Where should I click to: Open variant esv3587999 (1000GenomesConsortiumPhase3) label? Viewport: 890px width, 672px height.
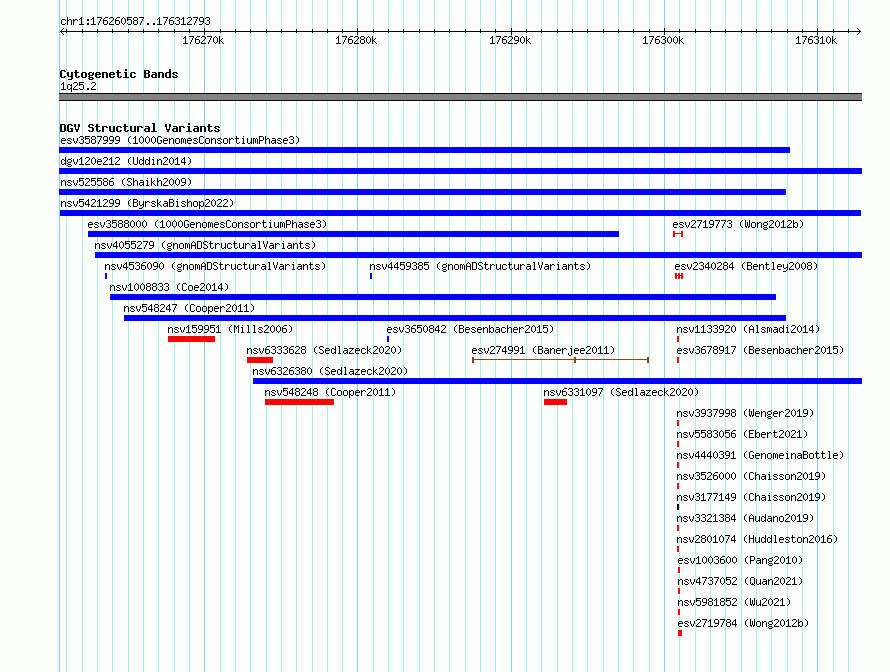point(180,140)
